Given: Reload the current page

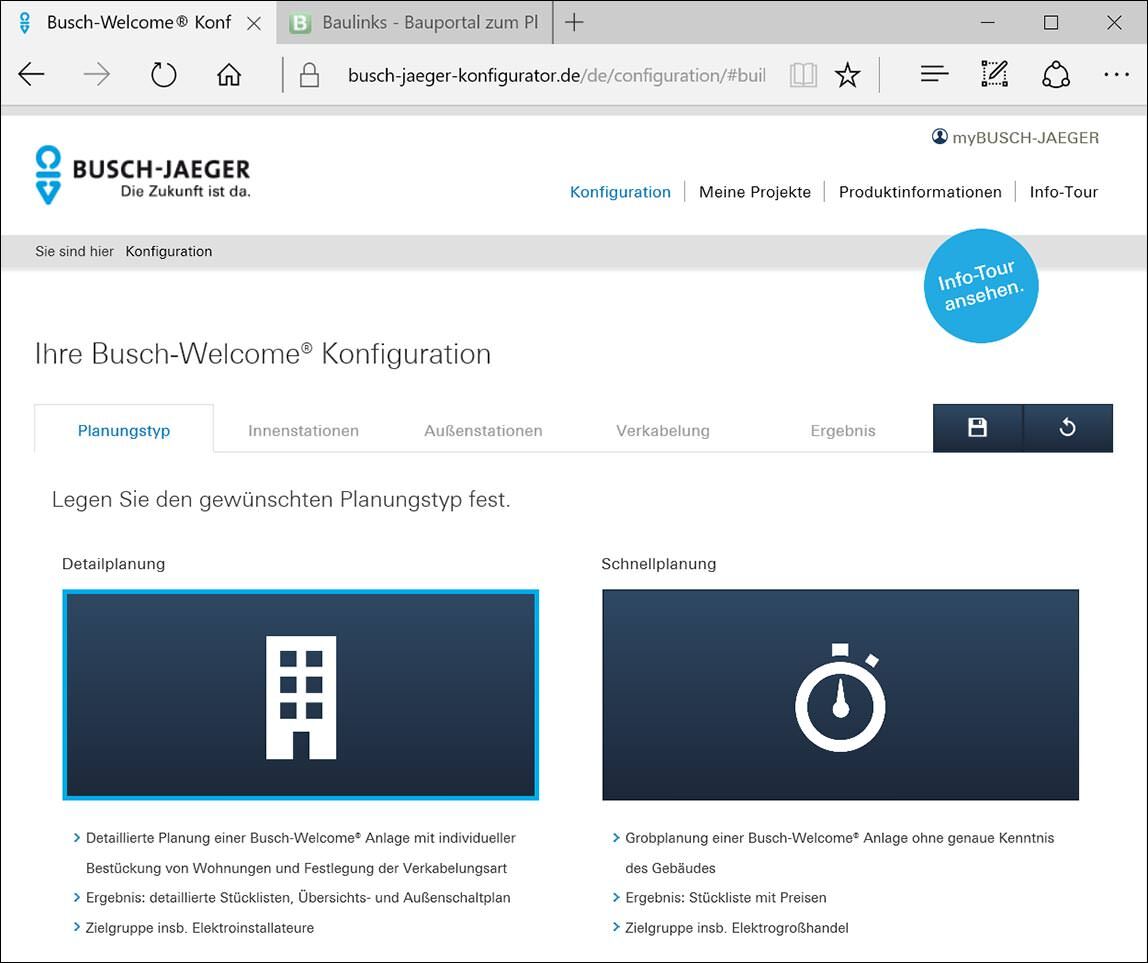Looking at the screenshot, I should 163,75.
